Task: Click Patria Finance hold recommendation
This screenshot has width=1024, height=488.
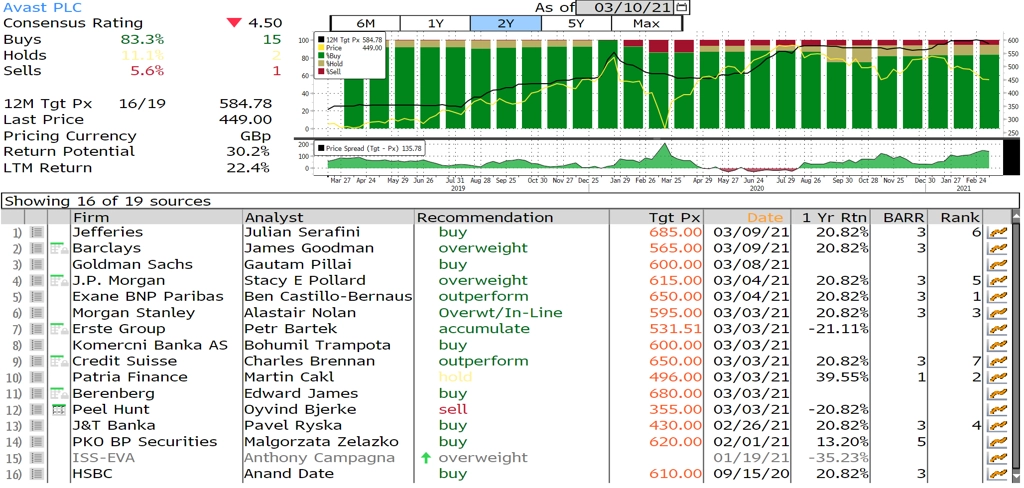Action: point(455,377)
